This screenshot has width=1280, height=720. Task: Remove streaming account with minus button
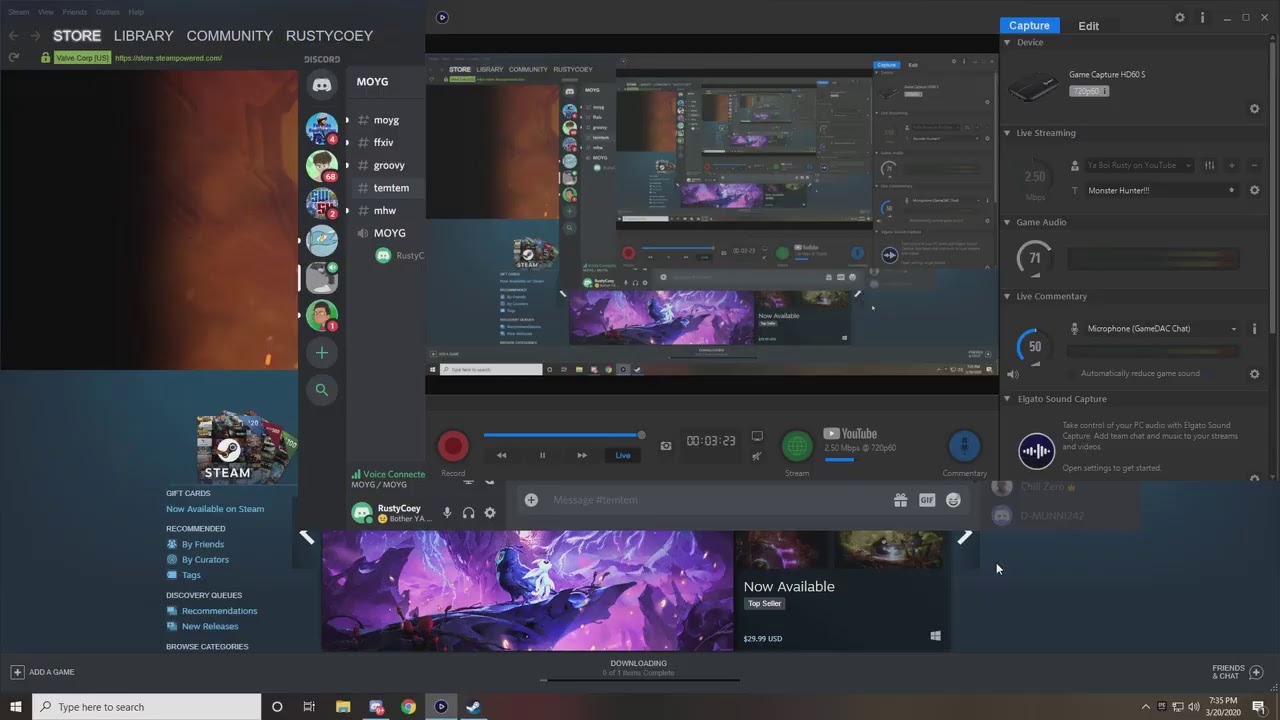pyautogui.click(x=1255, y=166)
